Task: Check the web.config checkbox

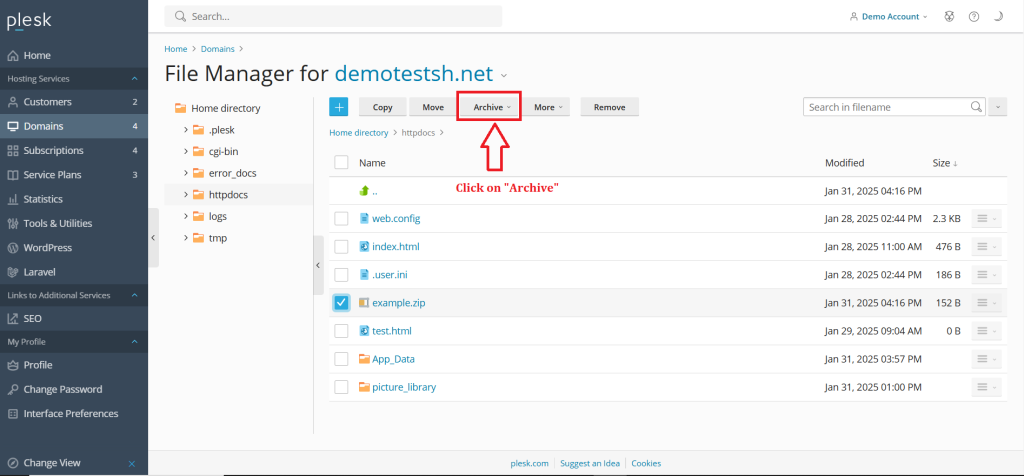Action: tap(341, 219)
